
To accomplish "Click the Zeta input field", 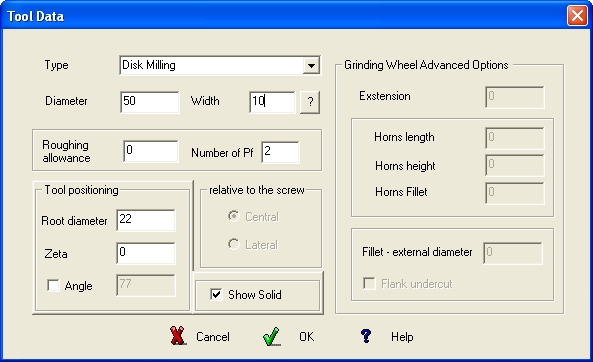I will 146,253.
